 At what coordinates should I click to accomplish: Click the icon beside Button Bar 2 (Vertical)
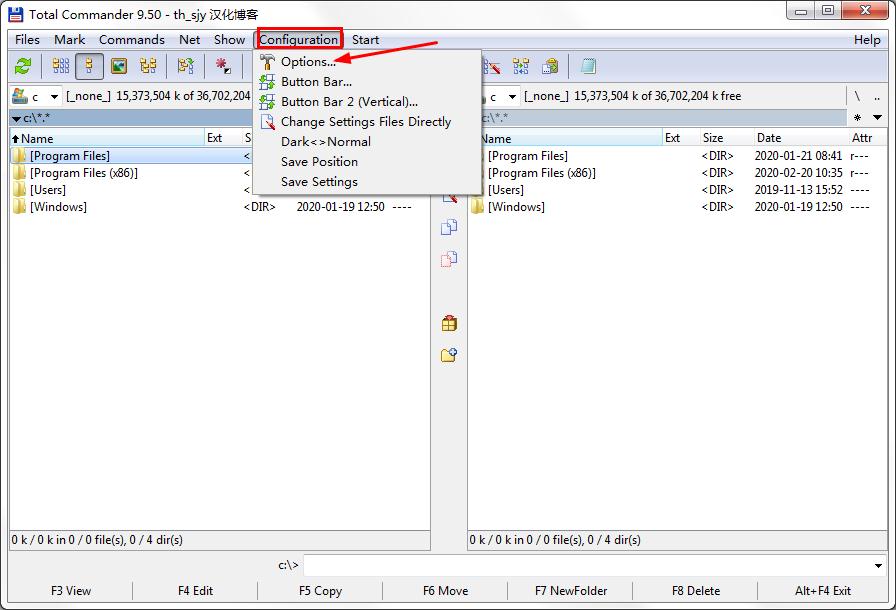(267, 102)
